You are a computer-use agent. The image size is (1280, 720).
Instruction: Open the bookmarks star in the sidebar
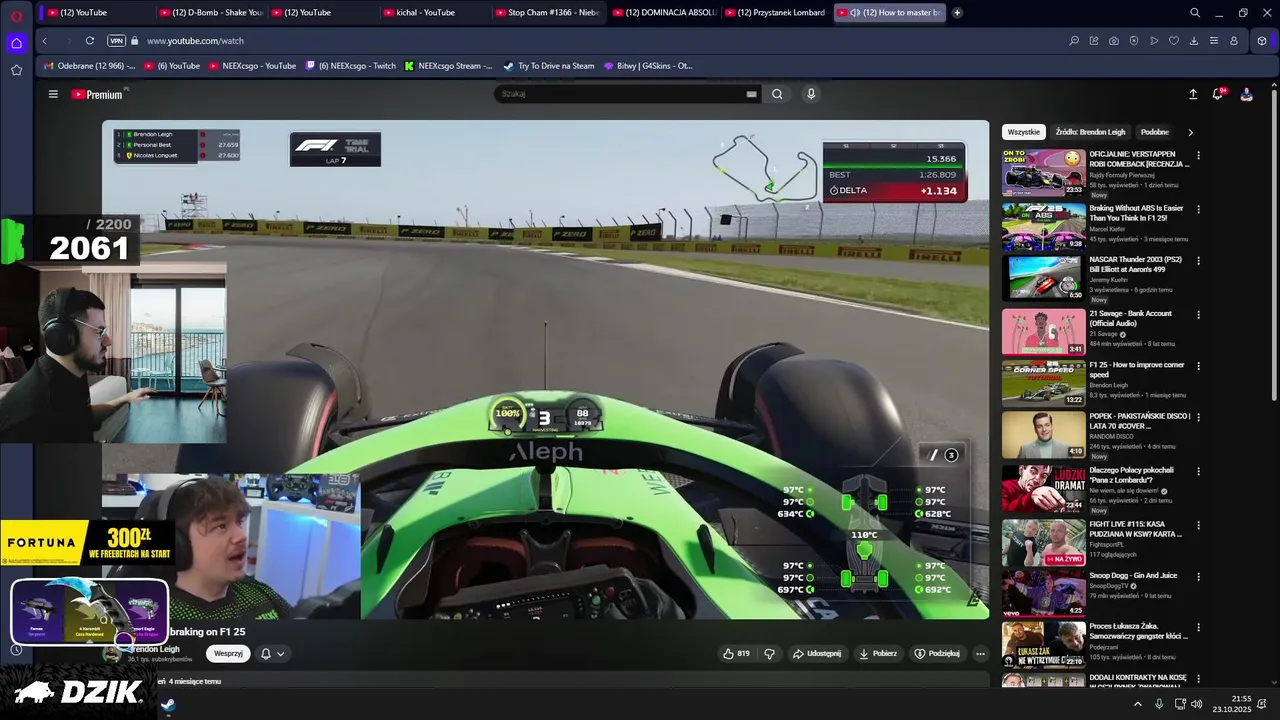16,70
